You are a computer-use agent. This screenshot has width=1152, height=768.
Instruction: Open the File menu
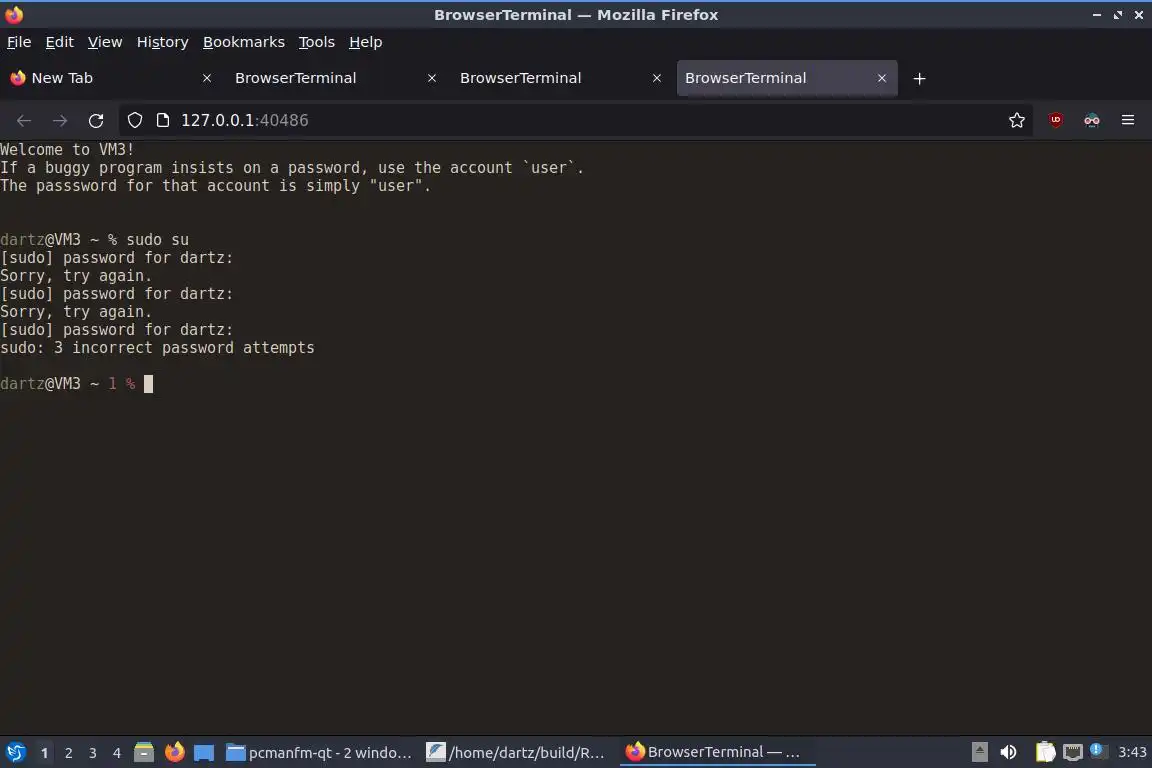pos(19,42)
